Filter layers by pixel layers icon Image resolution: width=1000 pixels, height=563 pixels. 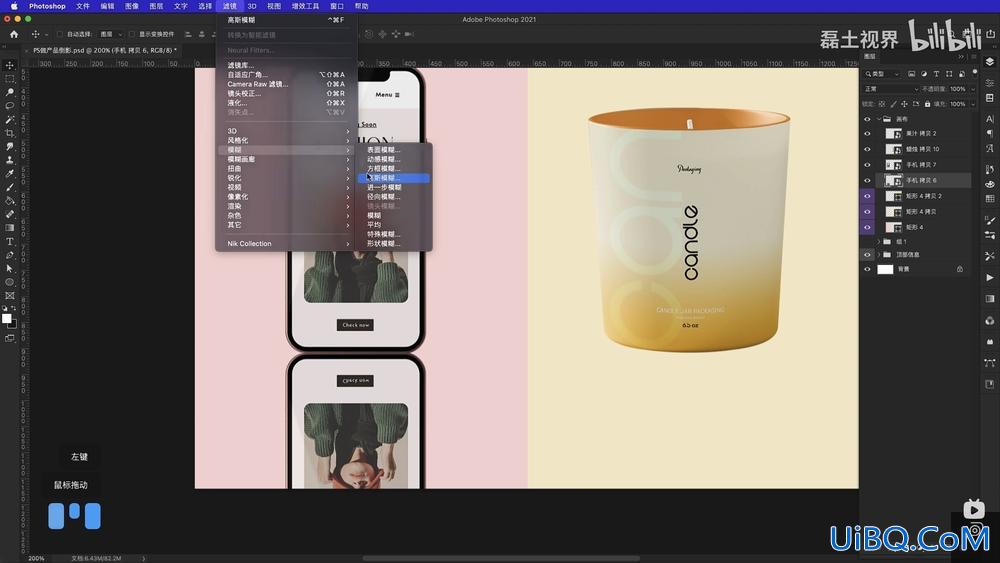(x=911, y=74)
